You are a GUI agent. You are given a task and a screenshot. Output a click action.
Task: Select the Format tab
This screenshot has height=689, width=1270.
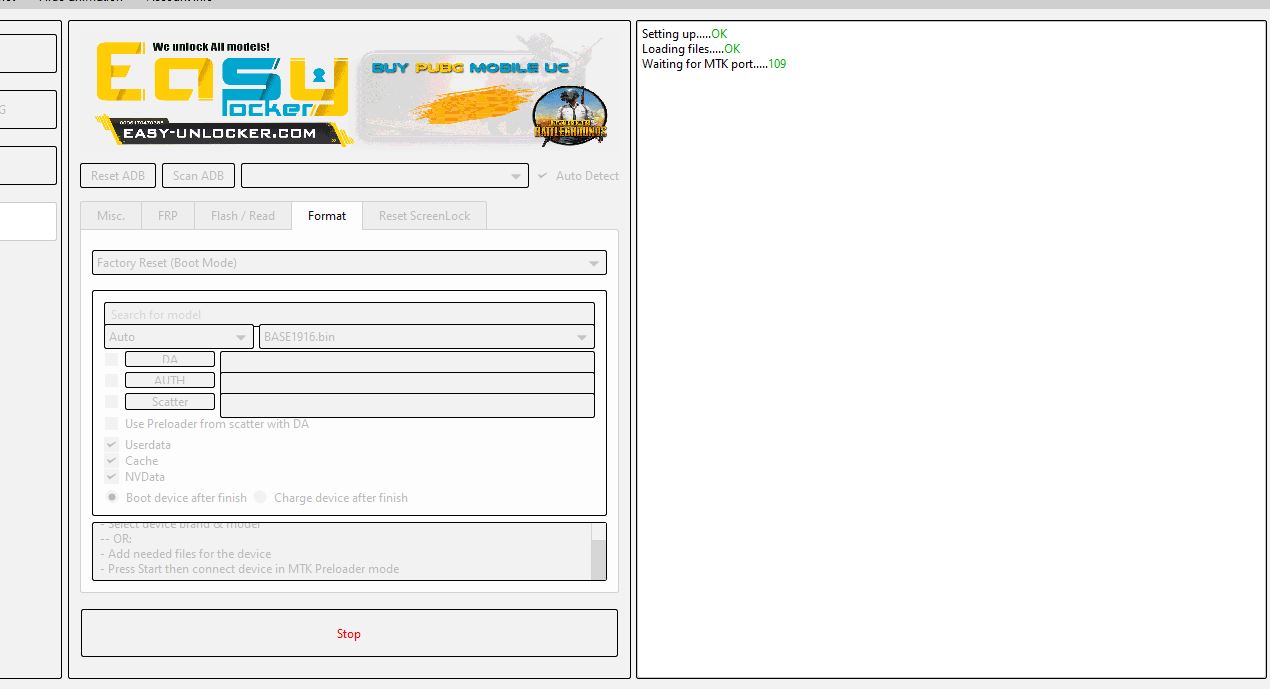(x=327, y=215)
